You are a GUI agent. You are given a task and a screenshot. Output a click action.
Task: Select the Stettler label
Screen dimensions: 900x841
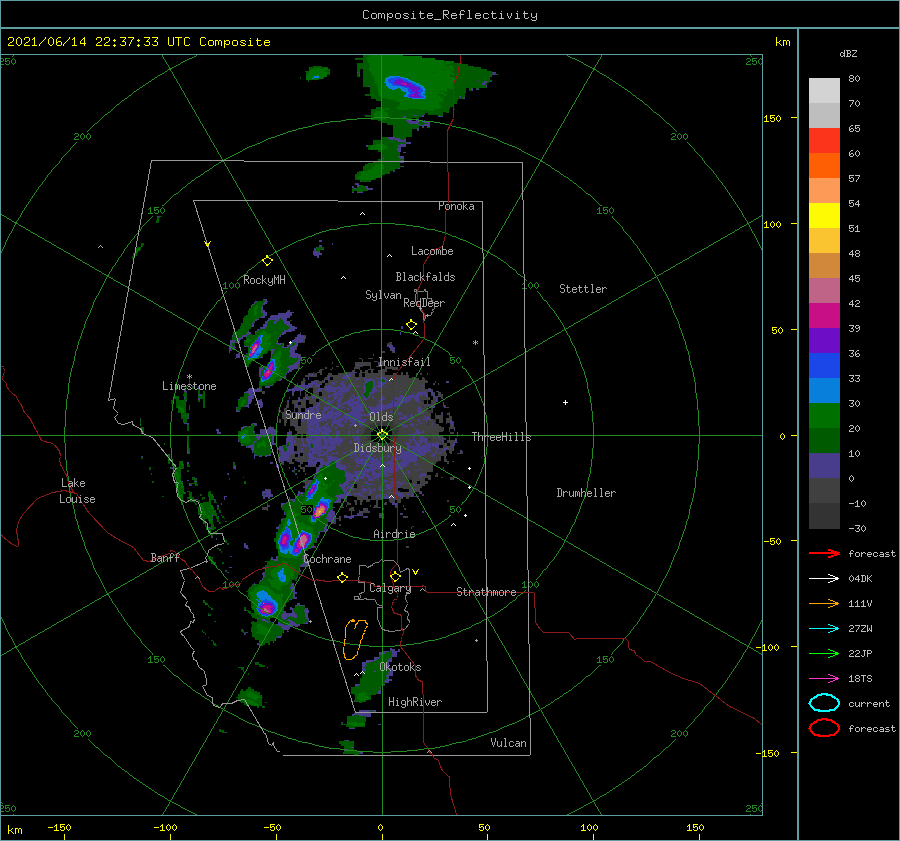[x=583, y=289]
